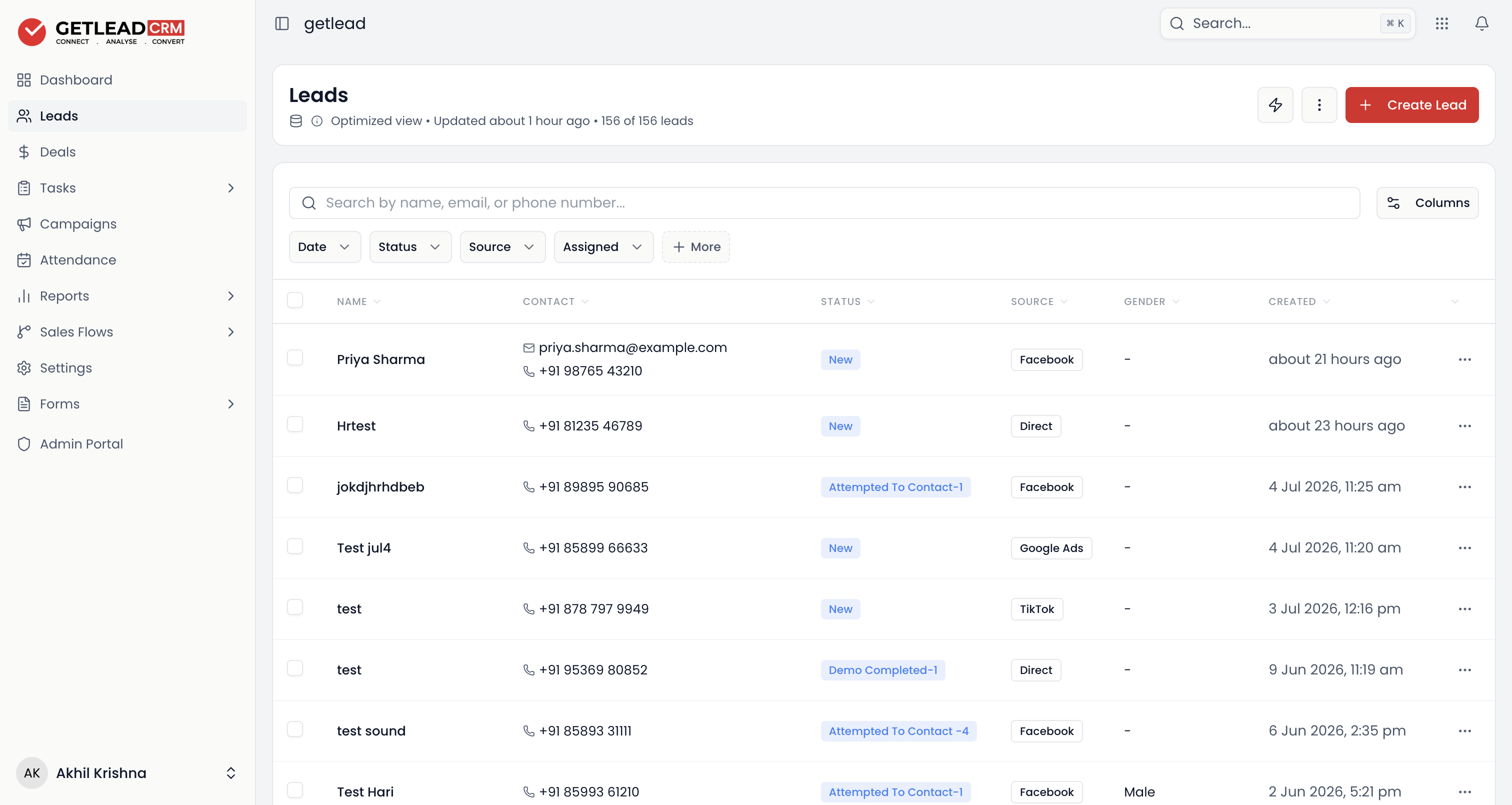1512x805 pixels.
Task: Focus the name, email, or phone search field
Action: (824, 203)
